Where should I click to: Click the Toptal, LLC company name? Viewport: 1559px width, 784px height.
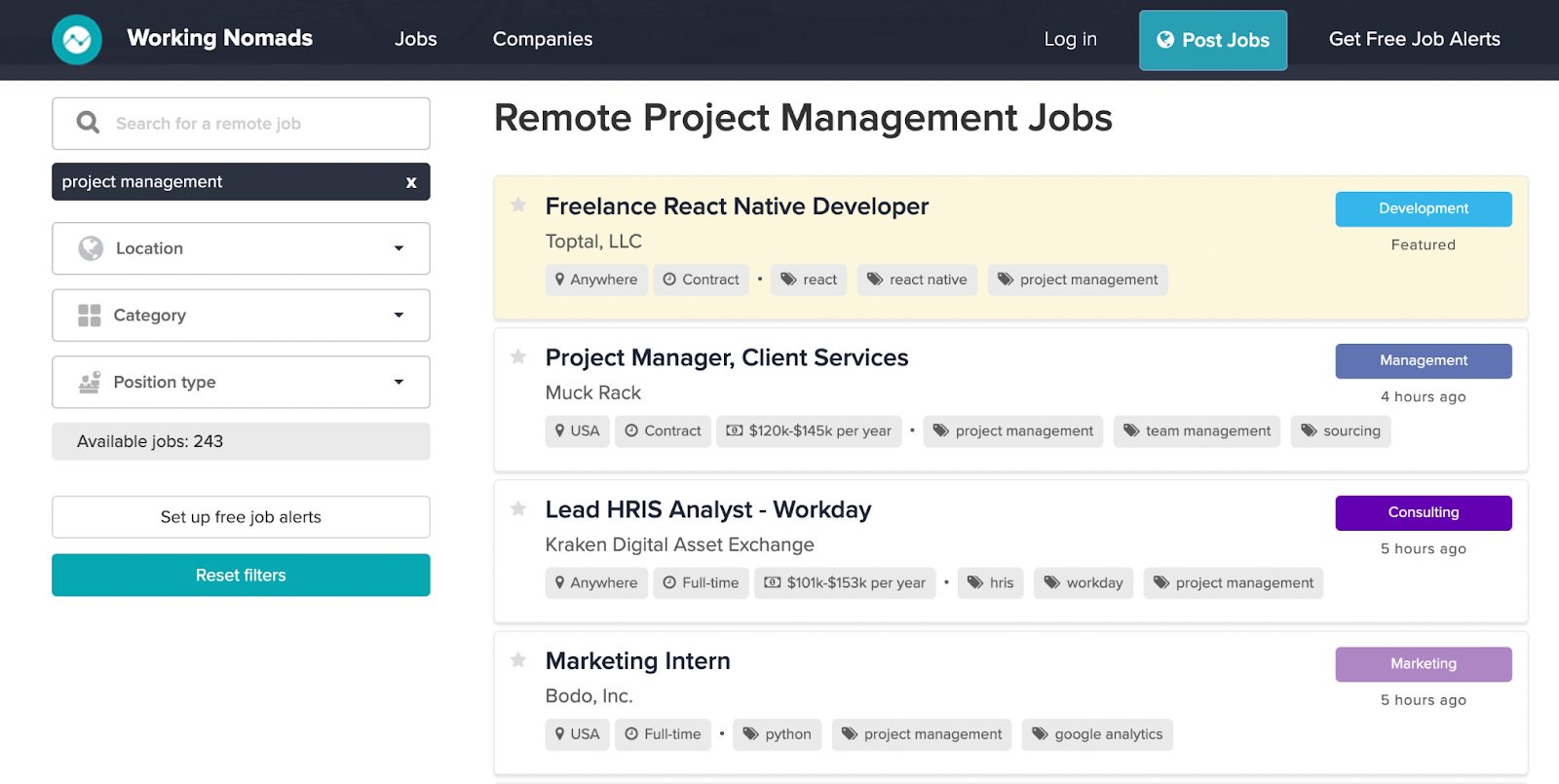coord(593,242)
